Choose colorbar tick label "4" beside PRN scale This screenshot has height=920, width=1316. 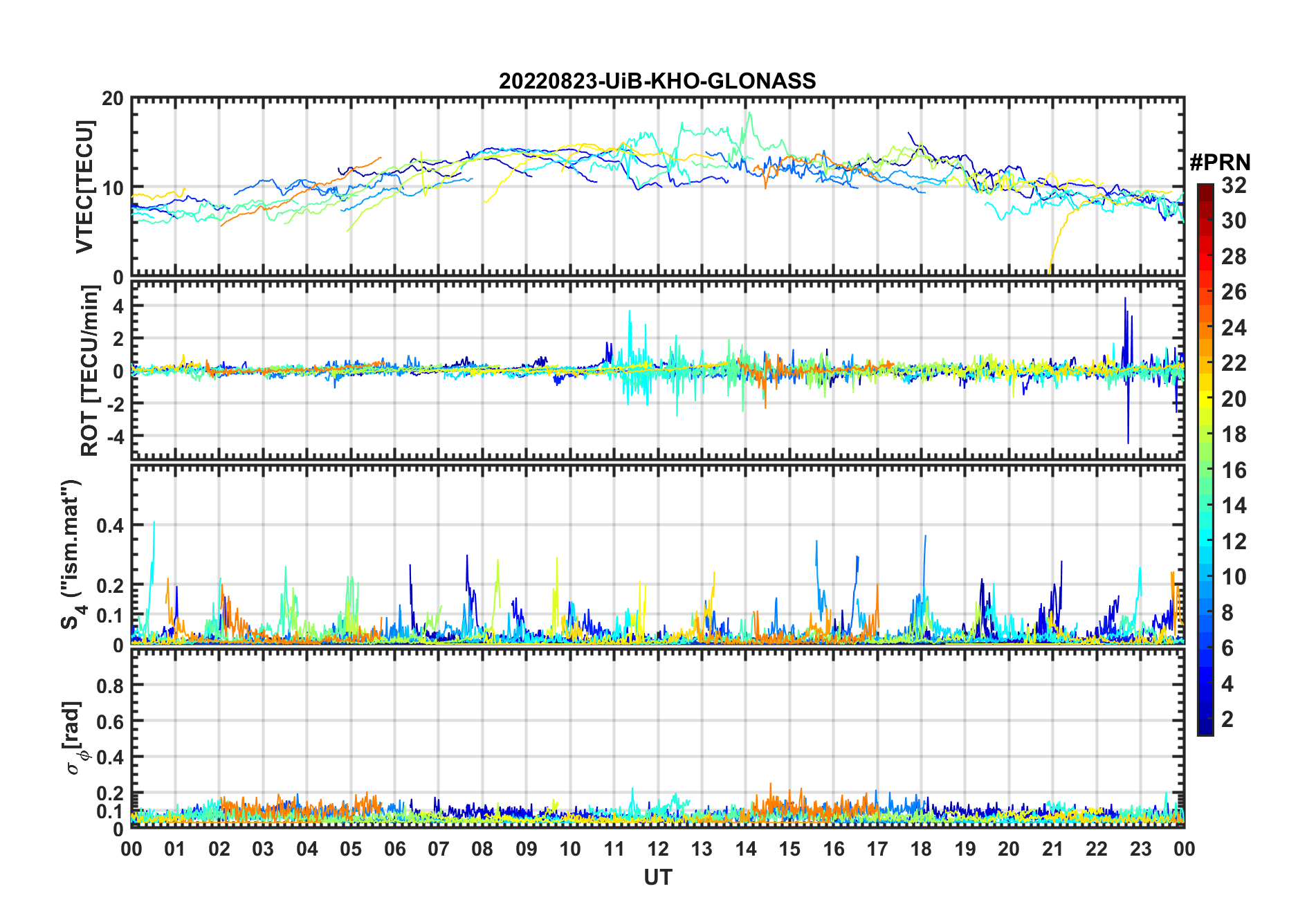[x=1227, y=684]
